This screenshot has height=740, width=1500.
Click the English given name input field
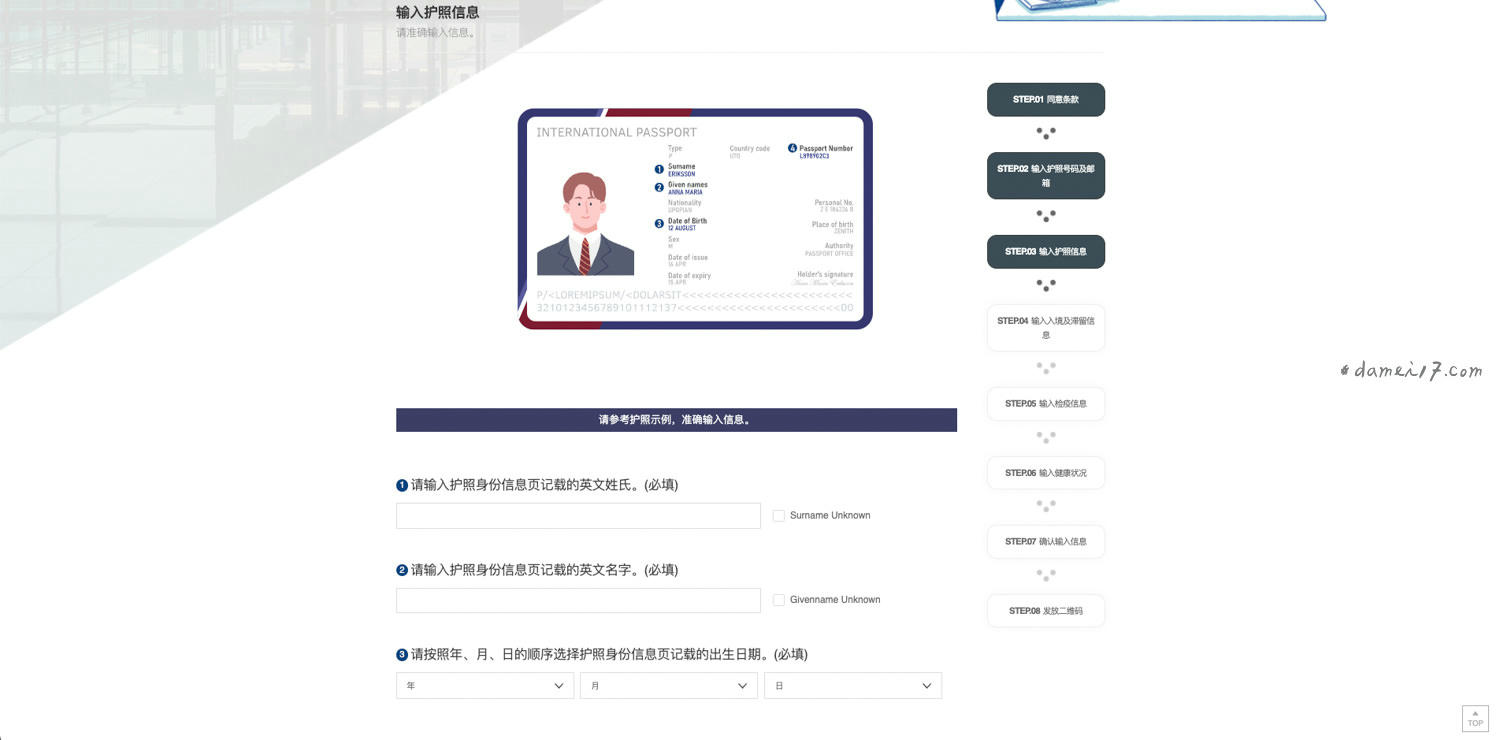pyautogui.click(x=578, y=599)
